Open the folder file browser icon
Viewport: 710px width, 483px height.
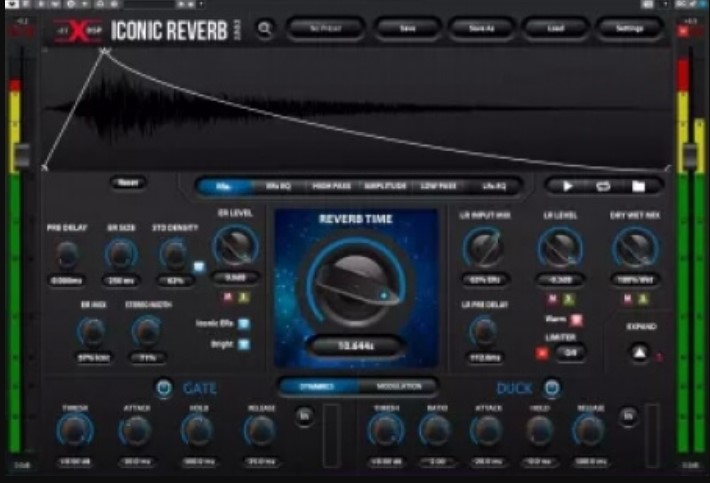638,186
